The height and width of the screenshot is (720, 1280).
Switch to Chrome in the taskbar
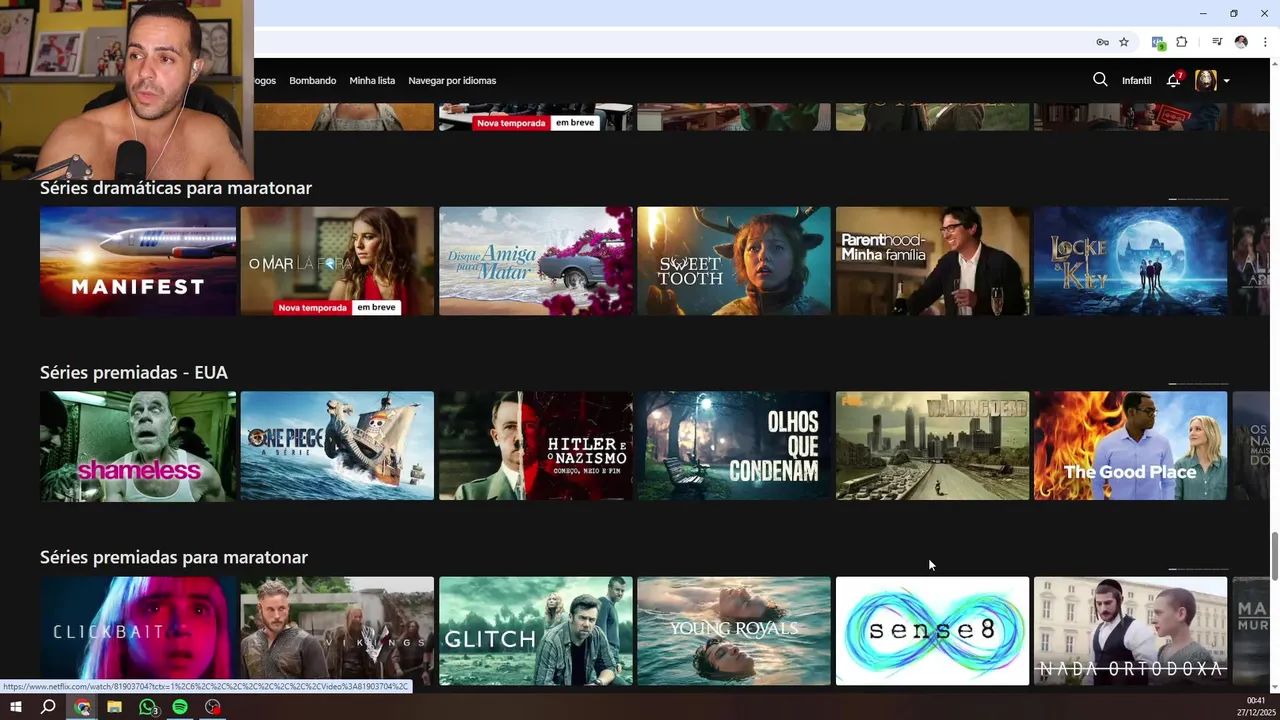(82, 707)
